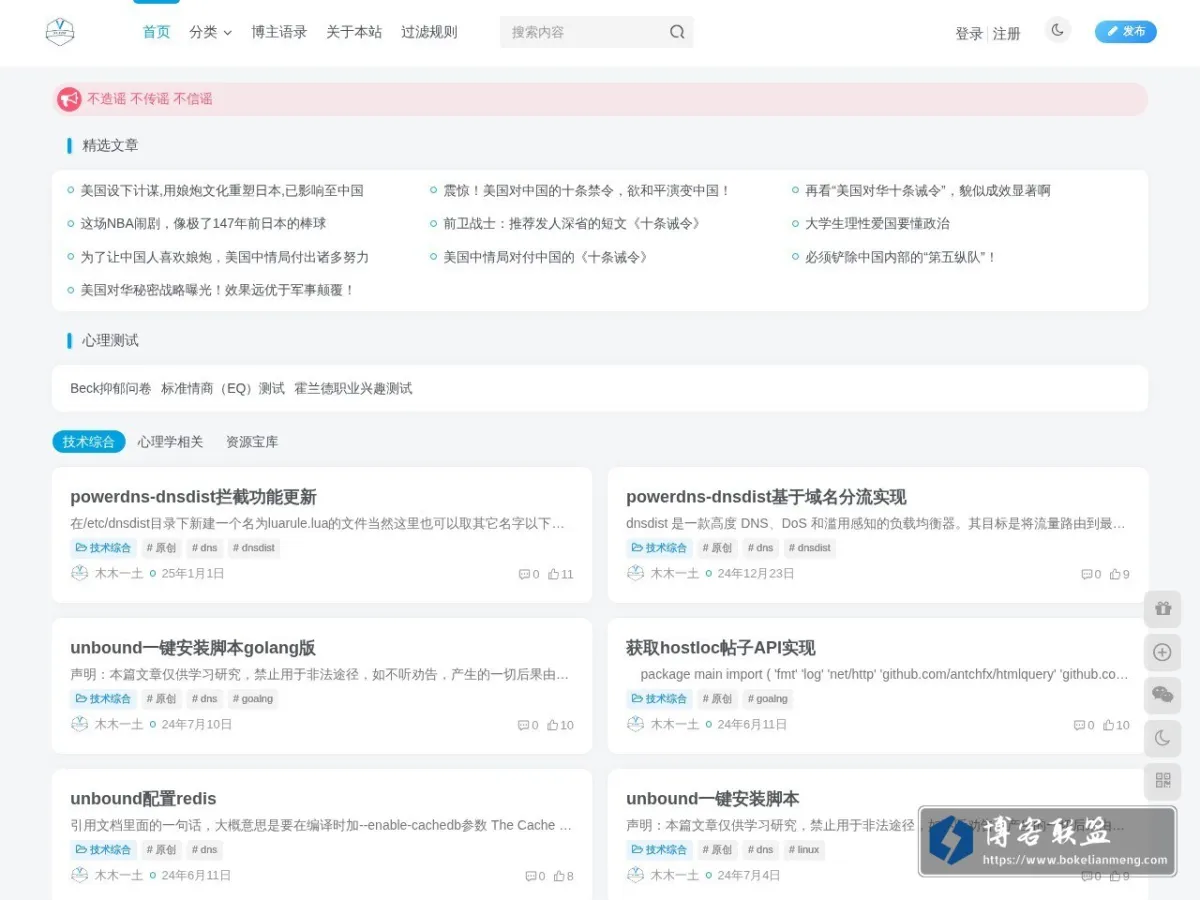
Task: Click # dnsdist tag on powerdns-dnsdist拦截功能更新 card
Action: point(254,548)
